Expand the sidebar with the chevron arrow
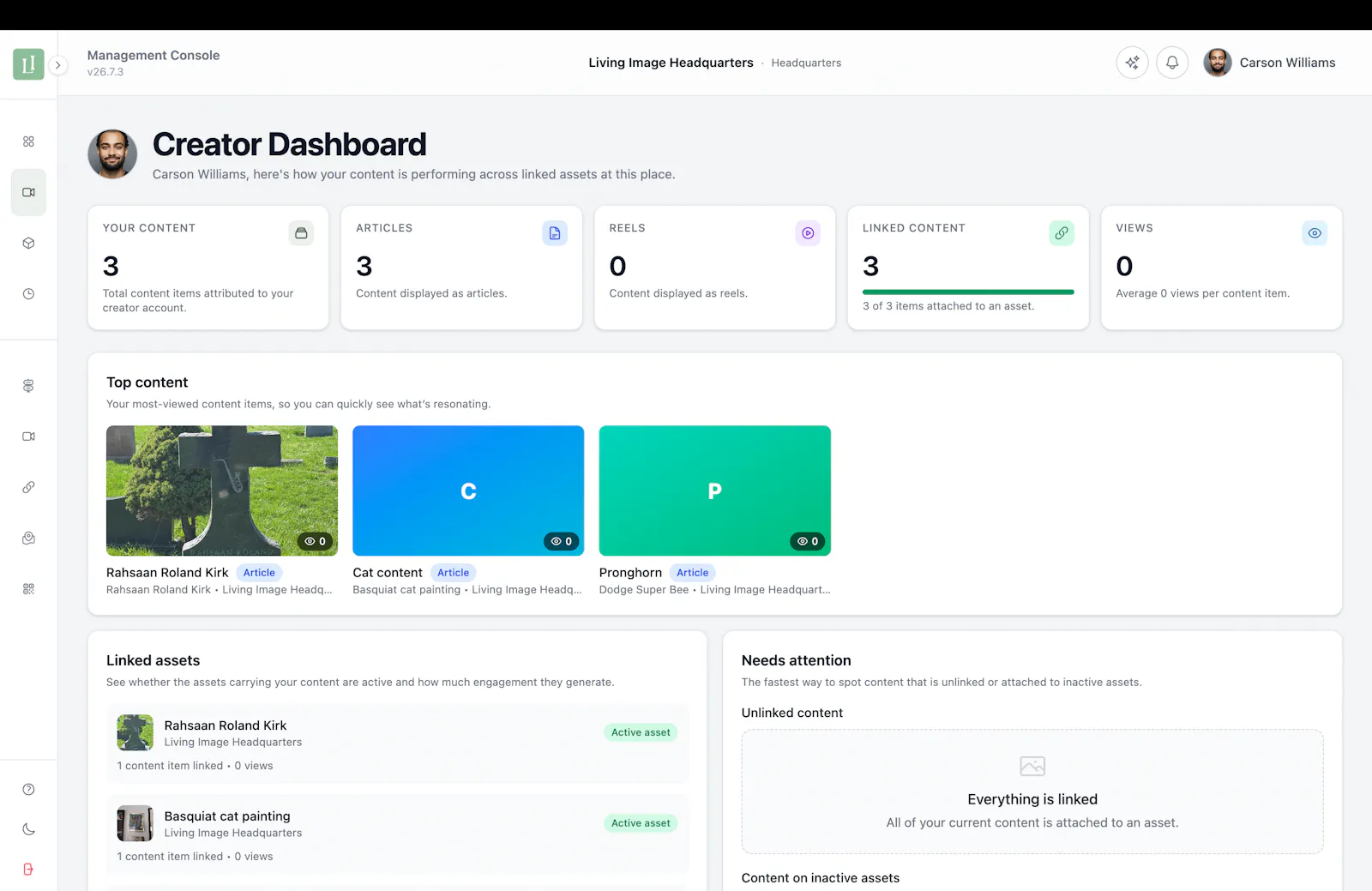Screen dimensions: 1372x891 (x=58, y=65)
